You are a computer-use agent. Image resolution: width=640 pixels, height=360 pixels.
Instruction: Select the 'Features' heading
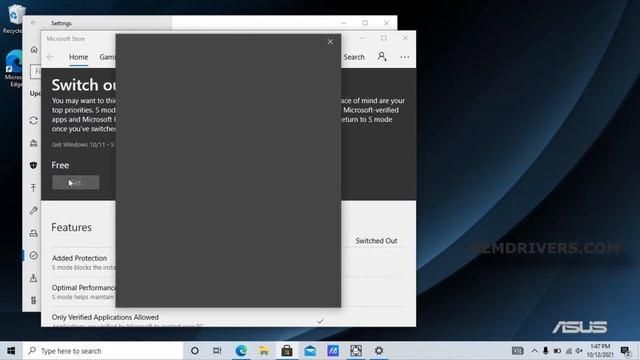click(x=71, y=227)
